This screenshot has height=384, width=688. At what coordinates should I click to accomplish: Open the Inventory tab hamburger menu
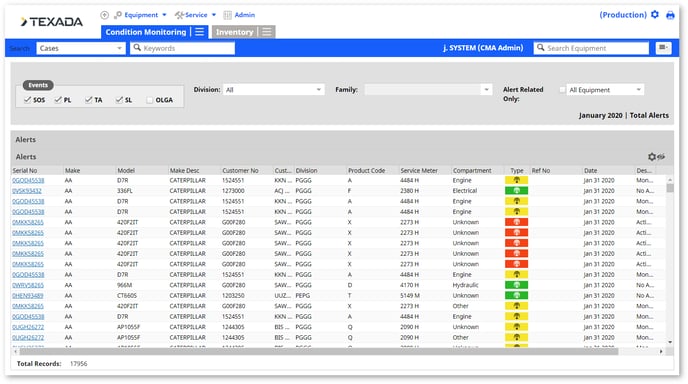(x=267, y=32)
